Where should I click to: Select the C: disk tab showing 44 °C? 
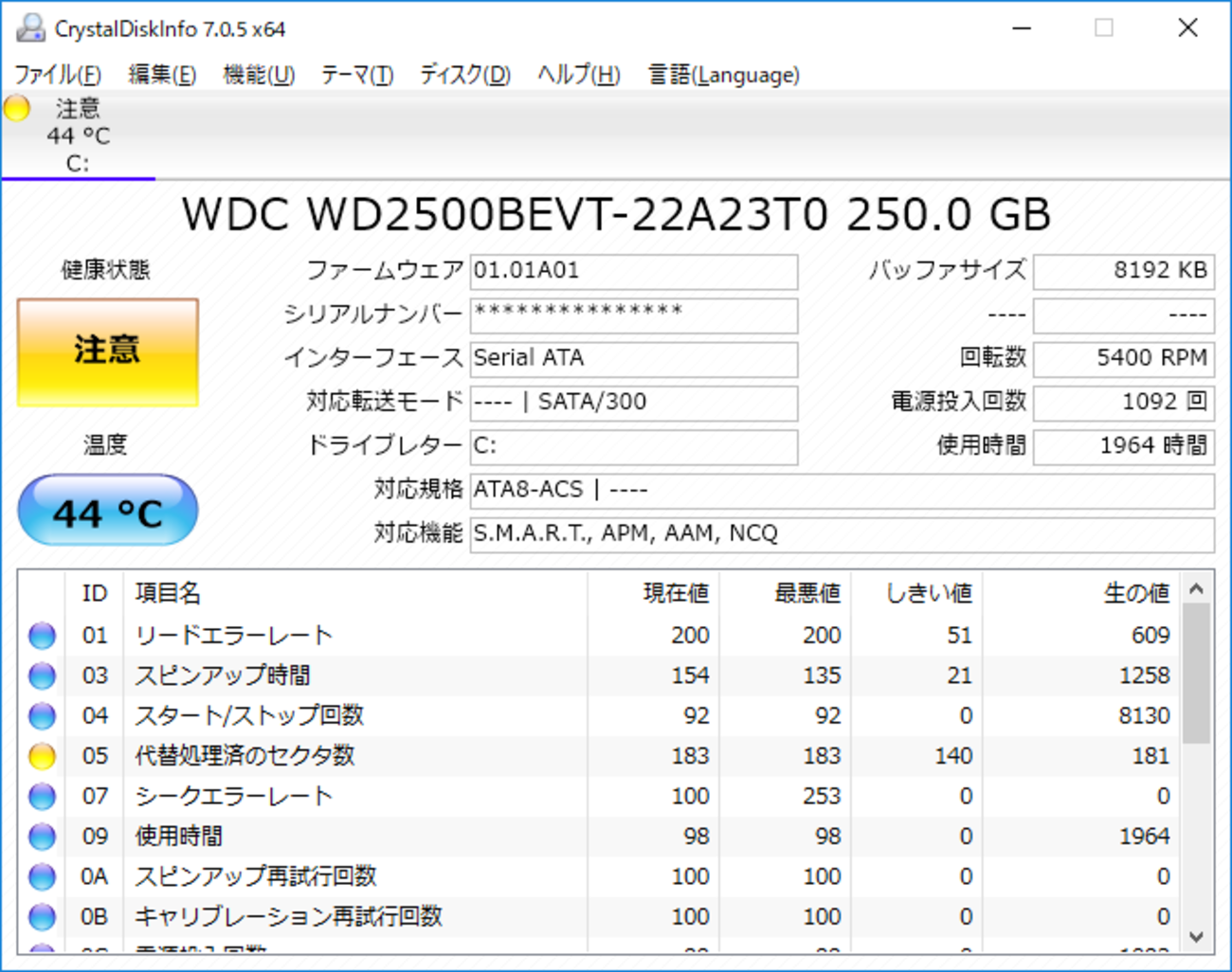(78, 135)
